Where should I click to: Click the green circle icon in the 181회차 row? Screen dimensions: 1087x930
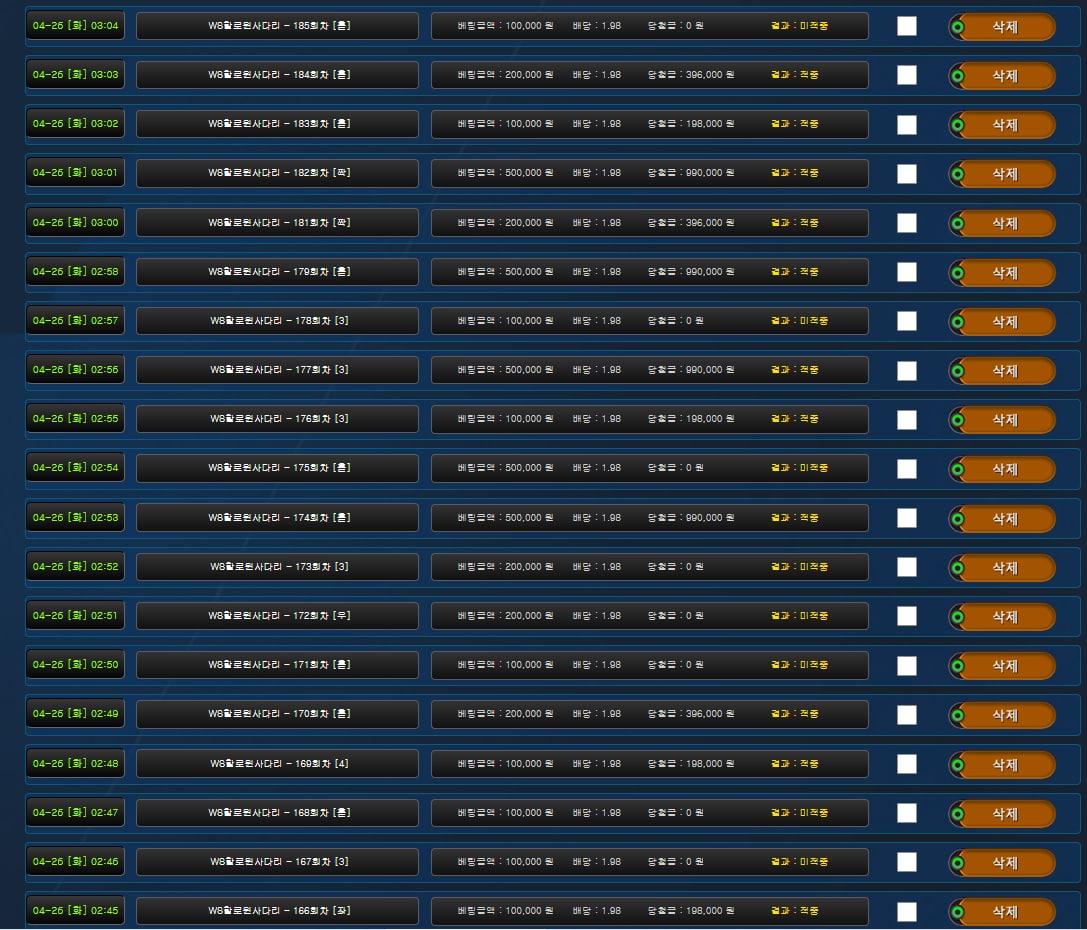pyautogui.click(x=957, y=224)
